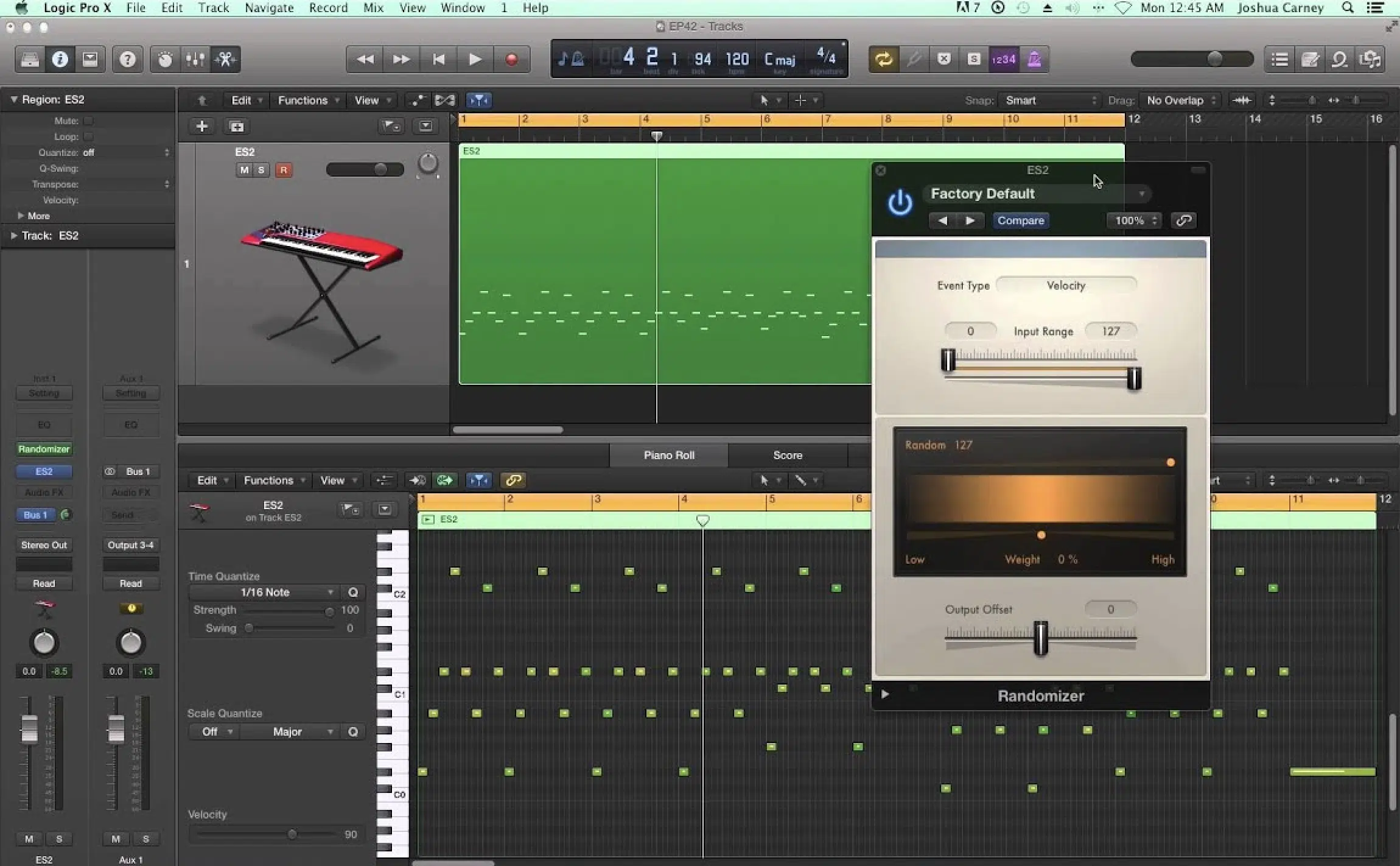This screenshot has height=866, width=1400.
Task: Toggle MIDI Out green button in Piano Roll
Action: pos(444,480)
